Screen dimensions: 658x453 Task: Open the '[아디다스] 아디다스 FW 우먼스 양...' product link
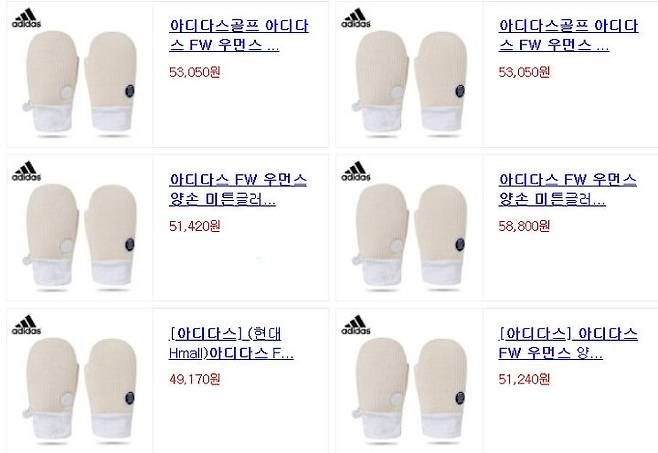click(x=568, y=343)
